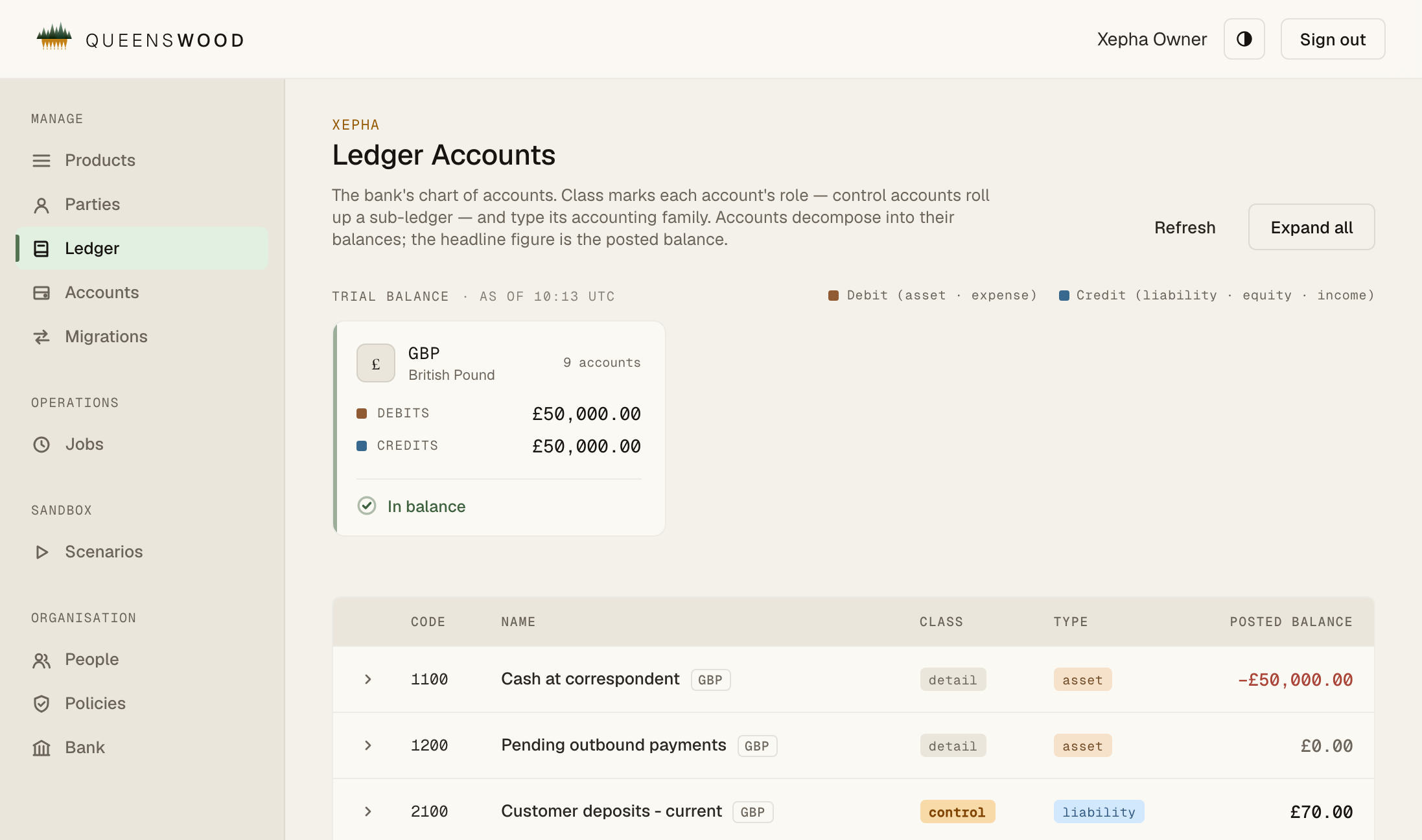Click the Cash at correspondent account name
The width and height of the screenshot is (1422, 840).
(x=590, y=679)
